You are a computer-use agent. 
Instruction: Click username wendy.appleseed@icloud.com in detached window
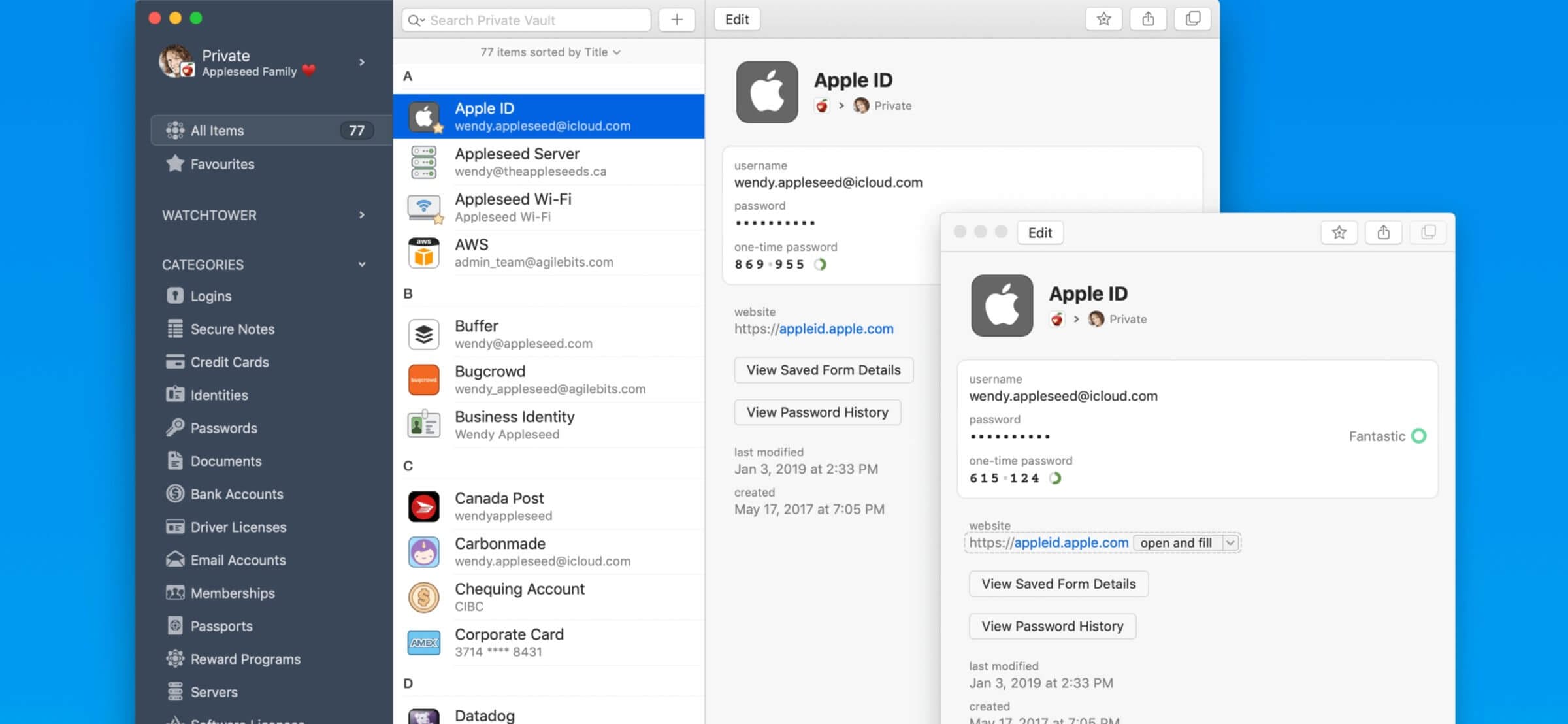click(1063, 396)
